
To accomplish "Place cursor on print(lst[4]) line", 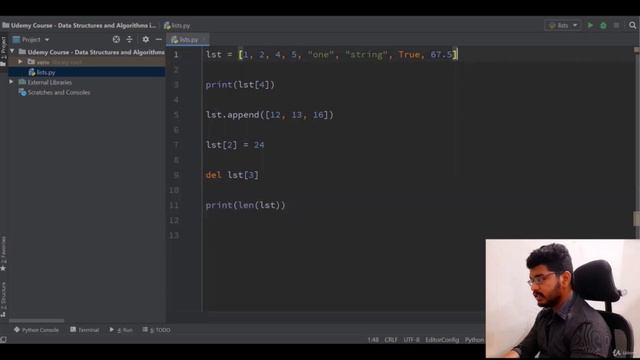I will (240, 85).
